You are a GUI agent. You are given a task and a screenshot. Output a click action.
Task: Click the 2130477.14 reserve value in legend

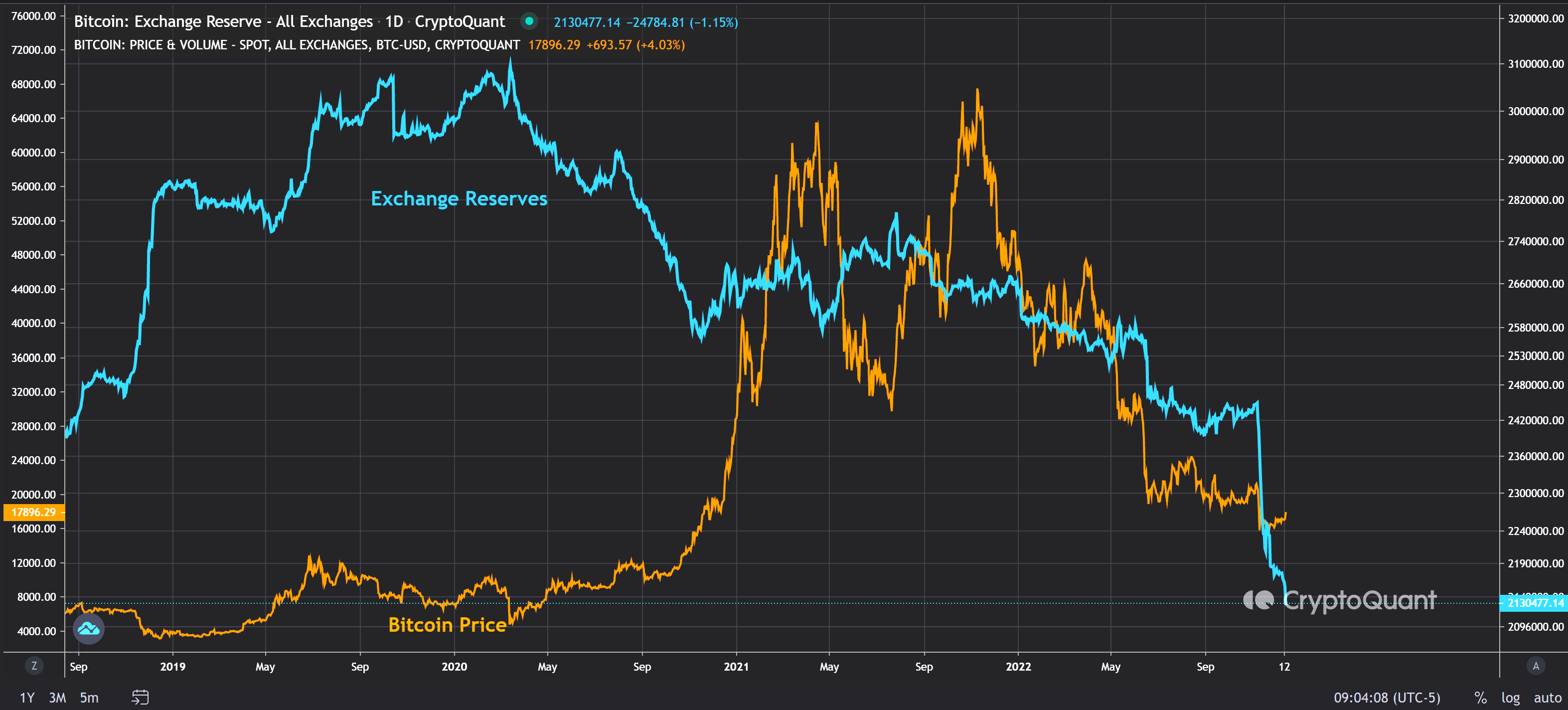(587, 22)
